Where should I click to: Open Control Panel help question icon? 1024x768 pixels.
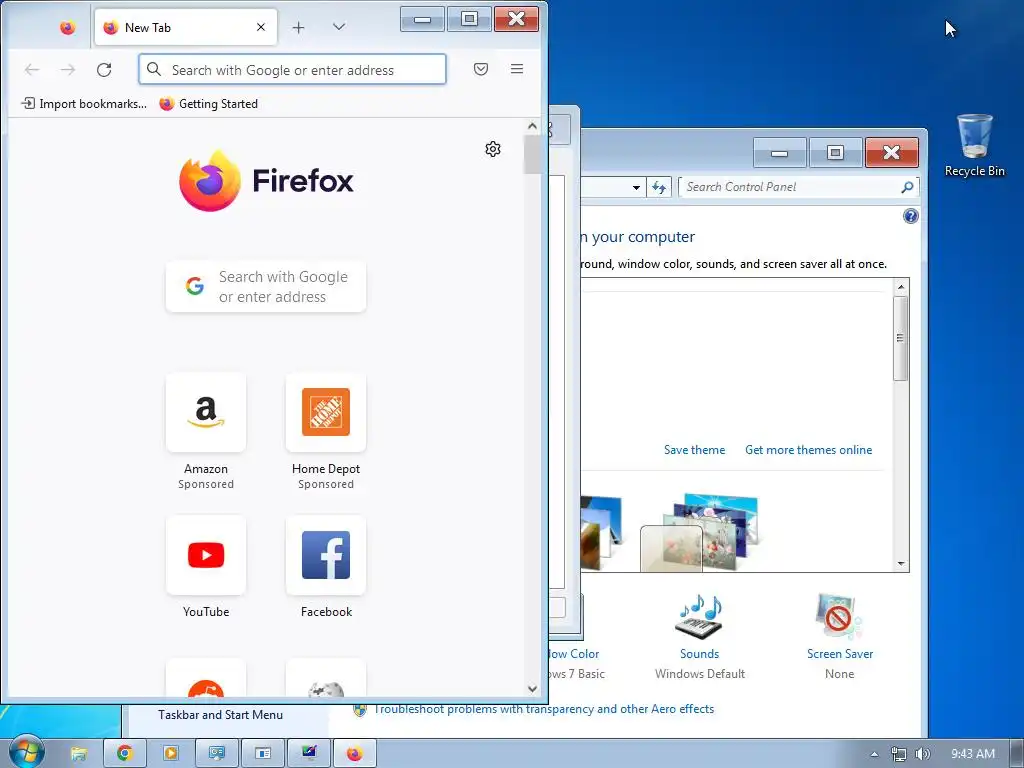910,216
